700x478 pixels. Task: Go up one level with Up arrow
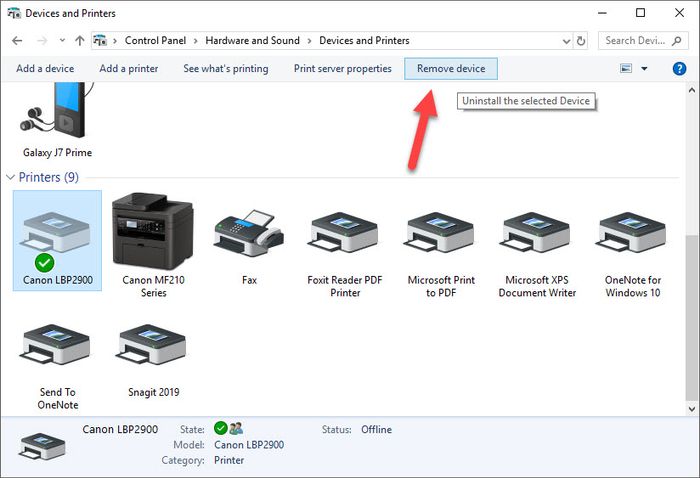coord(79,41)
